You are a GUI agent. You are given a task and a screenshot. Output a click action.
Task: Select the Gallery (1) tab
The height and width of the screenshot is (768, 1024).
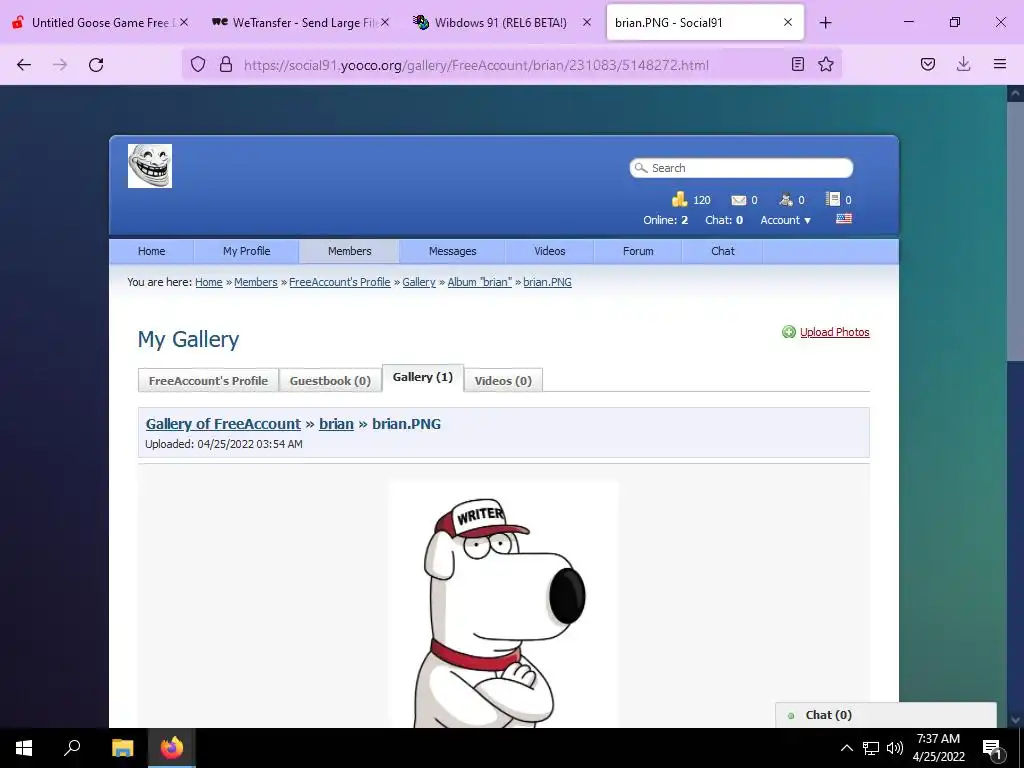pyautogui.click(x=423, y=377)
